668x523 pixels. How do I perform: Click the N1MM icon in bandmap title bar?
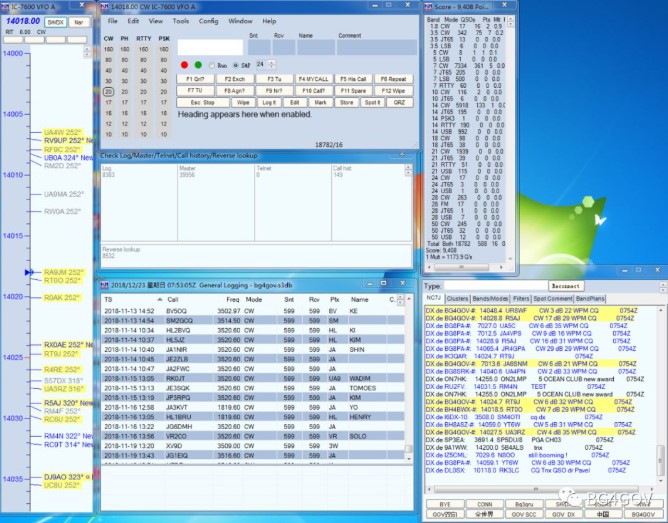[x=5, y=7]
